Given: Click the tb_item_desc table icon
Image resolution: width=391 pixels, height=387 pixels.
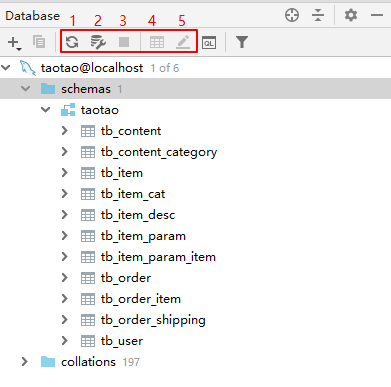Looking at the screenshot, I should click(88, 215).
